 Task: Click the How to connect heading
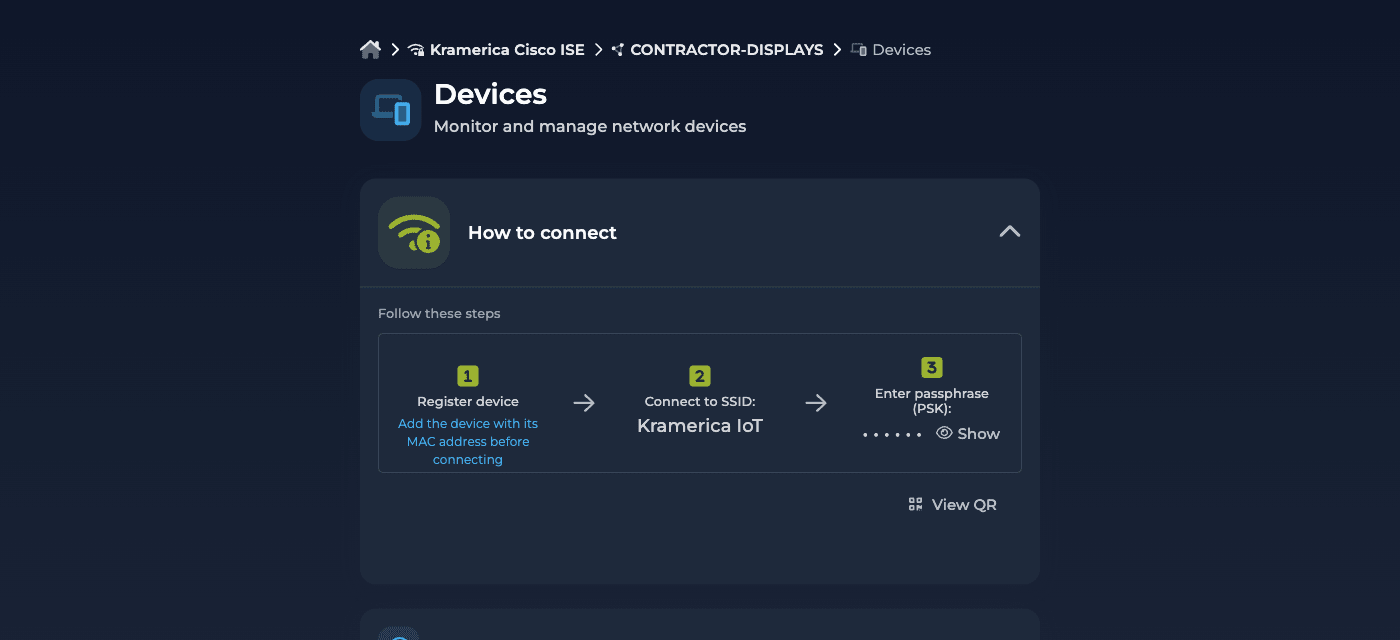coord(542,233)
